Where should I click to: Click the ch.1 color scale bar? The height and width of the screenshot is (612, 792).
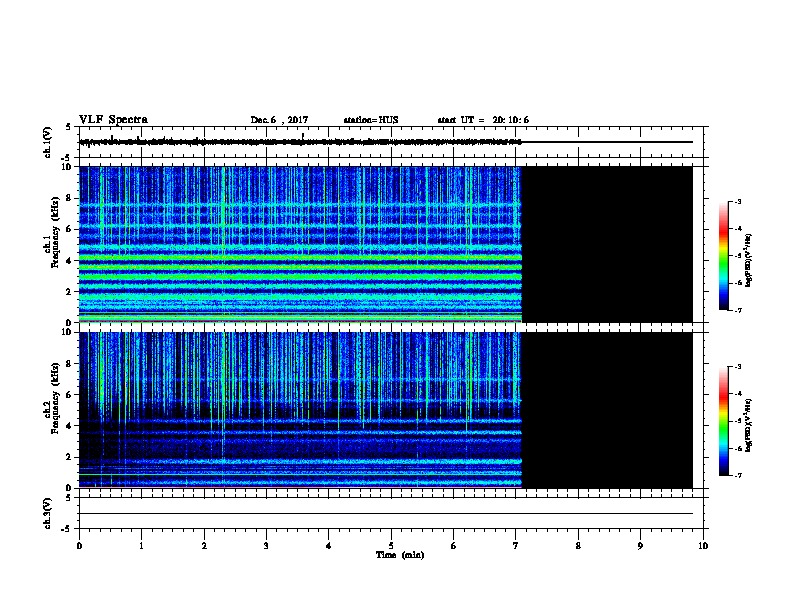[723, 256]
